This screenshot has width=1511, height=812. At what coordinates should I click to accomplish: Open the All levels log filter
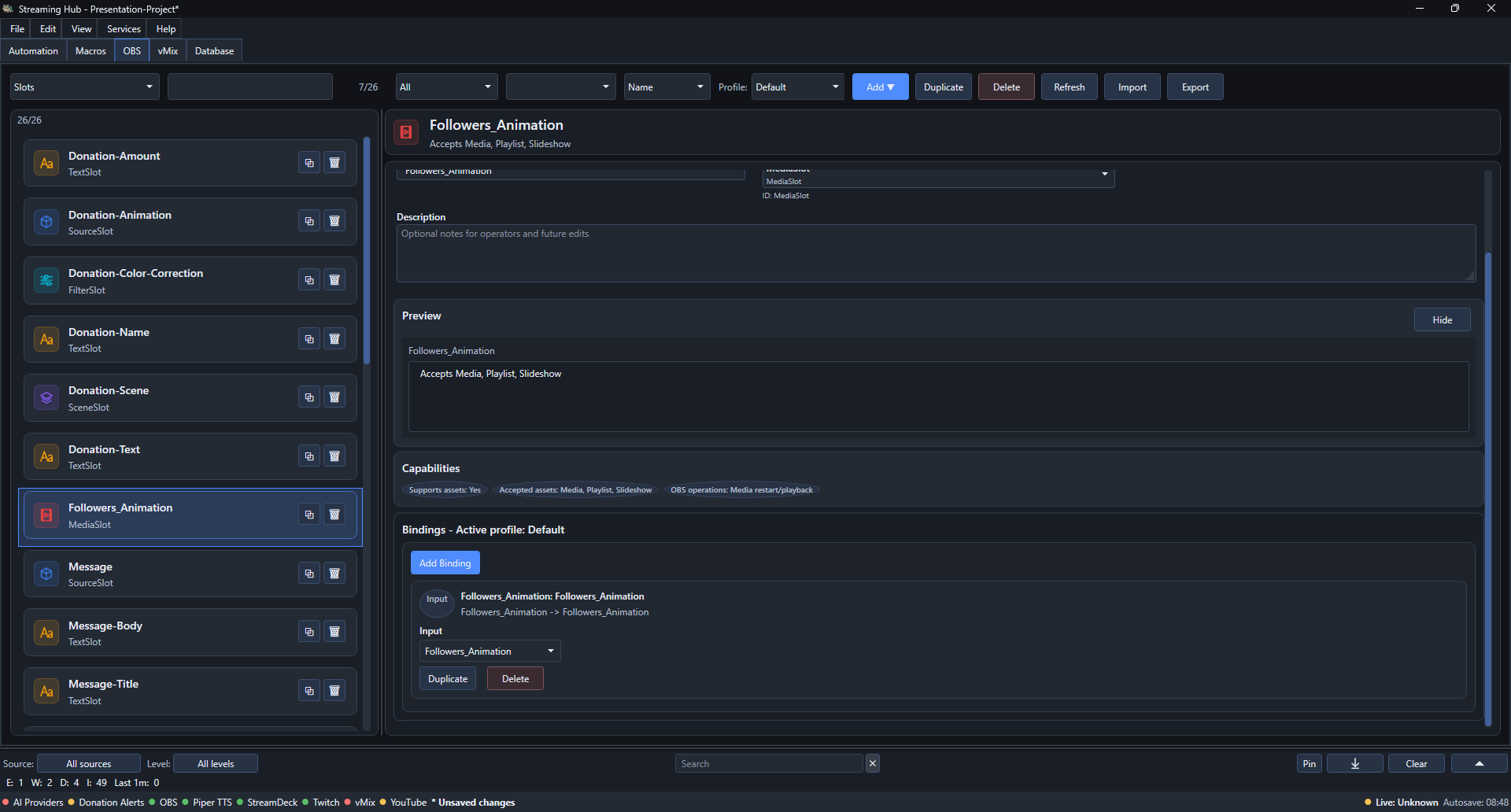point(216,763)
